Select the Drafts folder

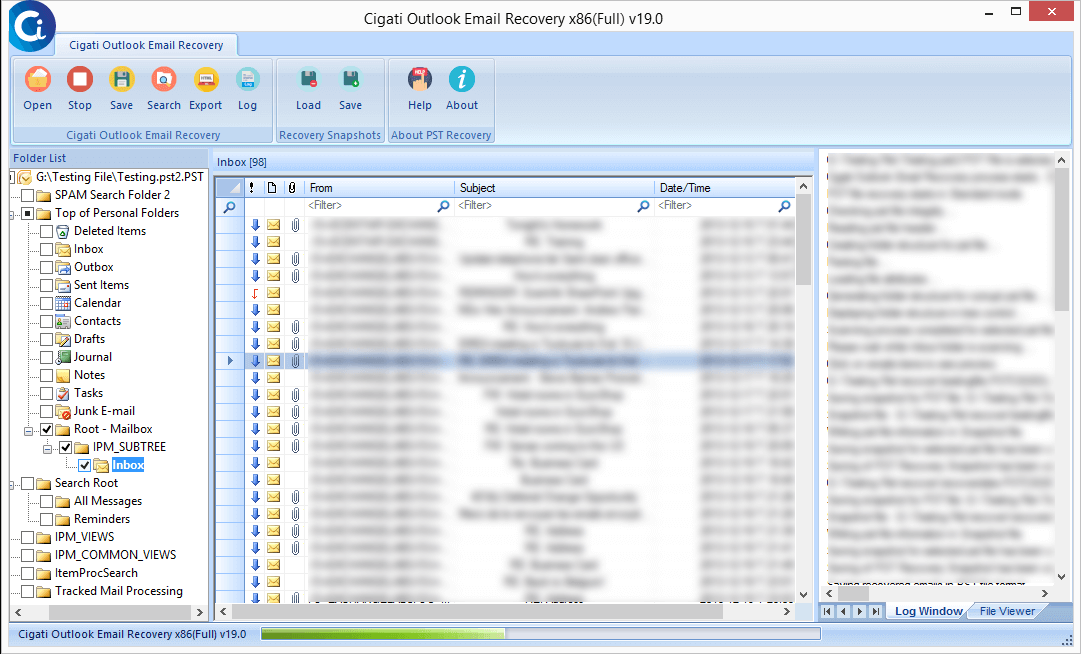pos(90,339)
